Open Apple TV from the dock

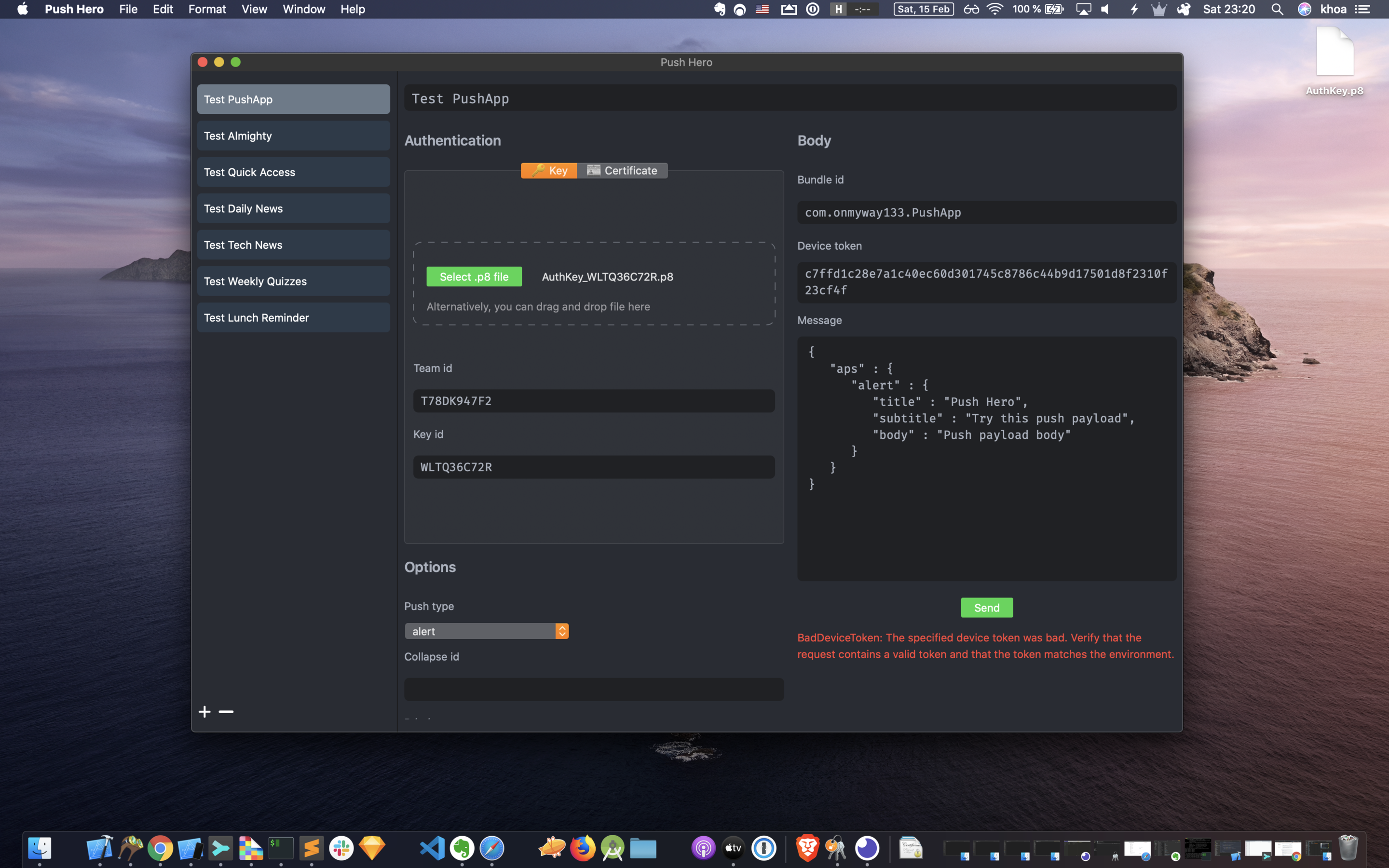click(x=733, y=848)
